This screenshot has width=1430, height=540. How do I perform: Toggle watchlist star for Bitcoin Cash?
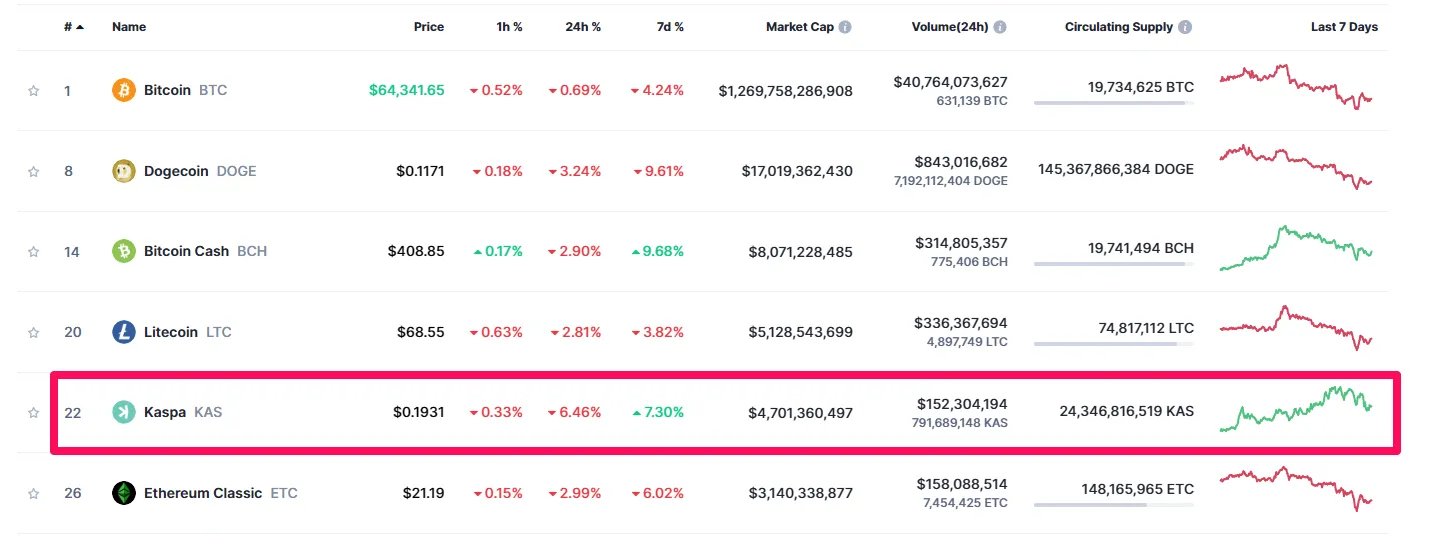[x=33, y=252]
